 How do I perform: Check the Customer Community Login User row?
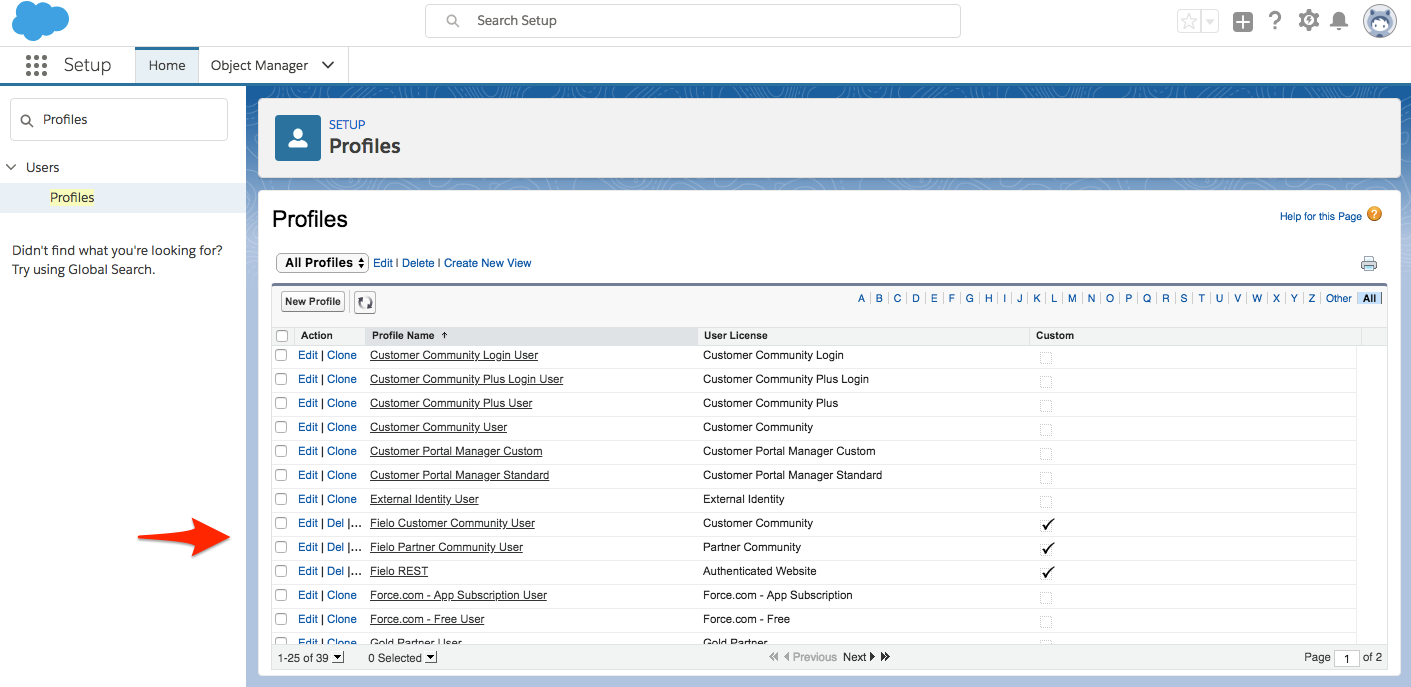point(281,355)
